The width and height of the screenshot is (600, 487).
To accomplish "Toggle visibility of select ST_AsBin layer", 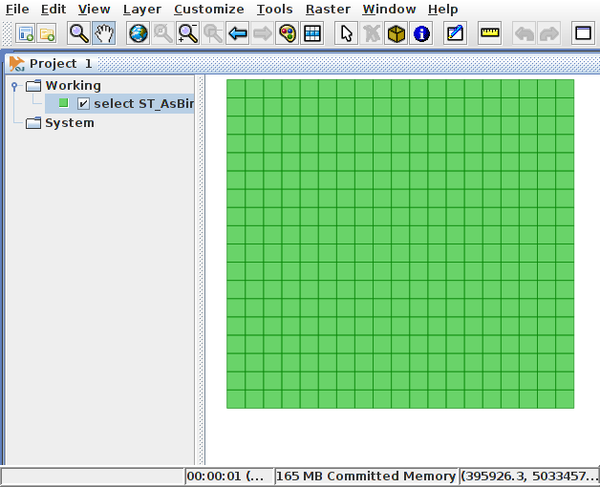I will (84, 104).
